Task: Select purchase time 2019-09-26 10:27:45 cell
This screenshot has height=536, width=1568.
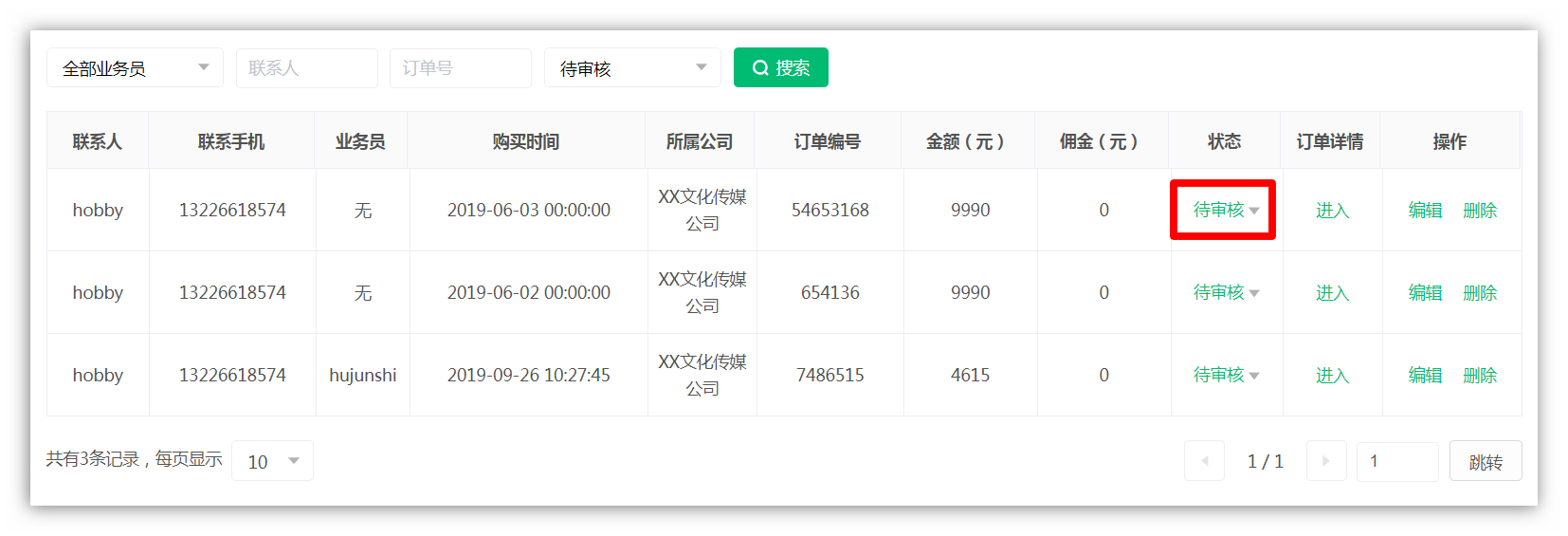Action: click(x=529, y=375)
